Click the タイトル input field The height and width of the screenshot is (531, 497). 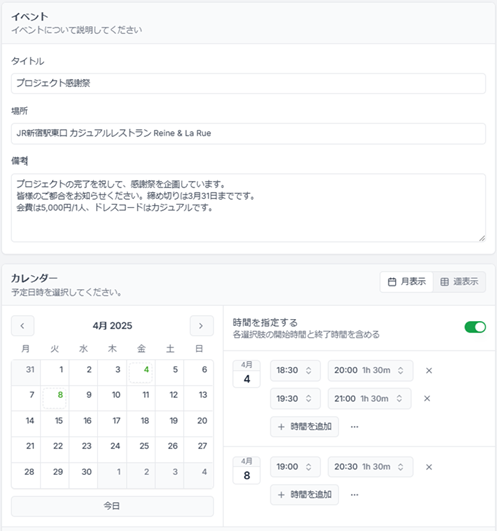(x=248, y=83)
